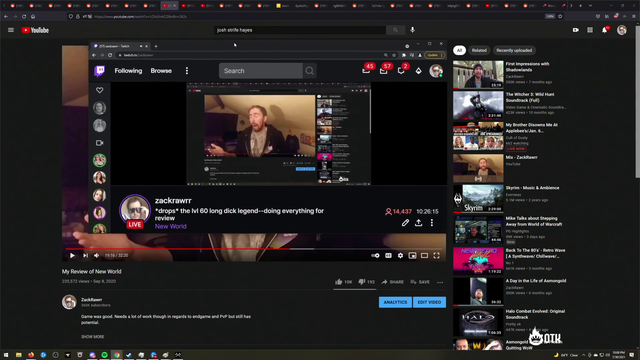Open the more actions ellipsis under video
The height and width of the screenshot is (360, 640).
point(440,282)
